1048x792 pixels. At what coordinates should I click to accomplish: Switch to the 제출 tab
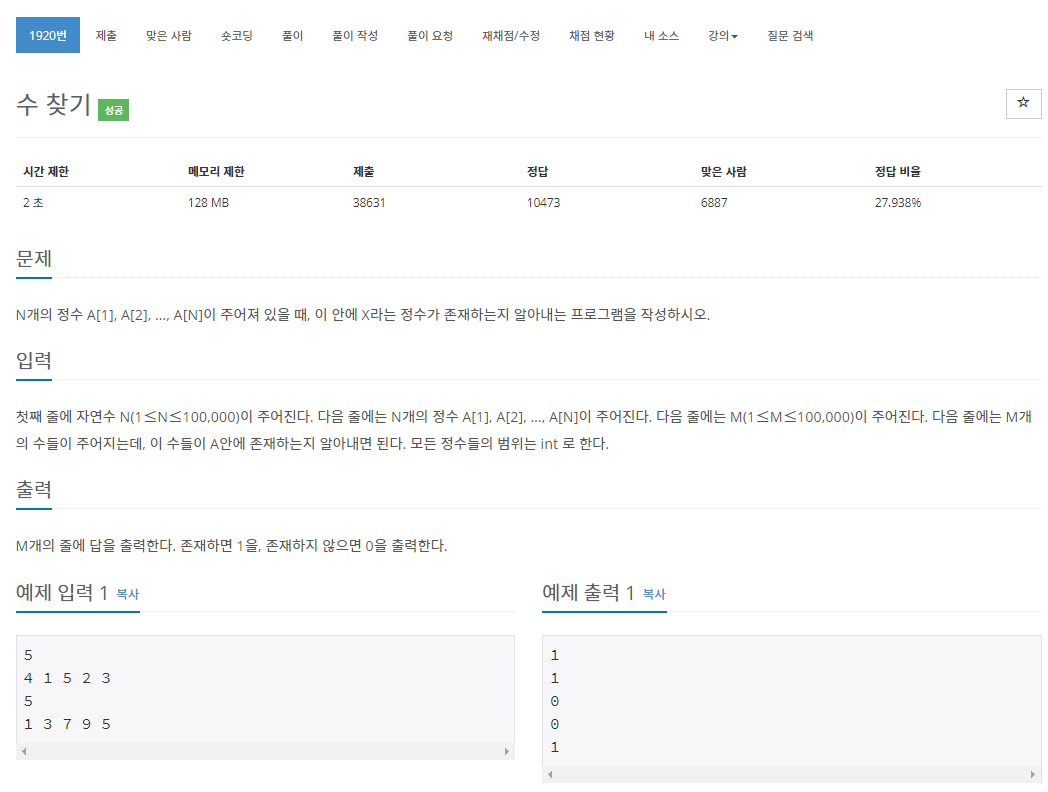coord(106,35)
